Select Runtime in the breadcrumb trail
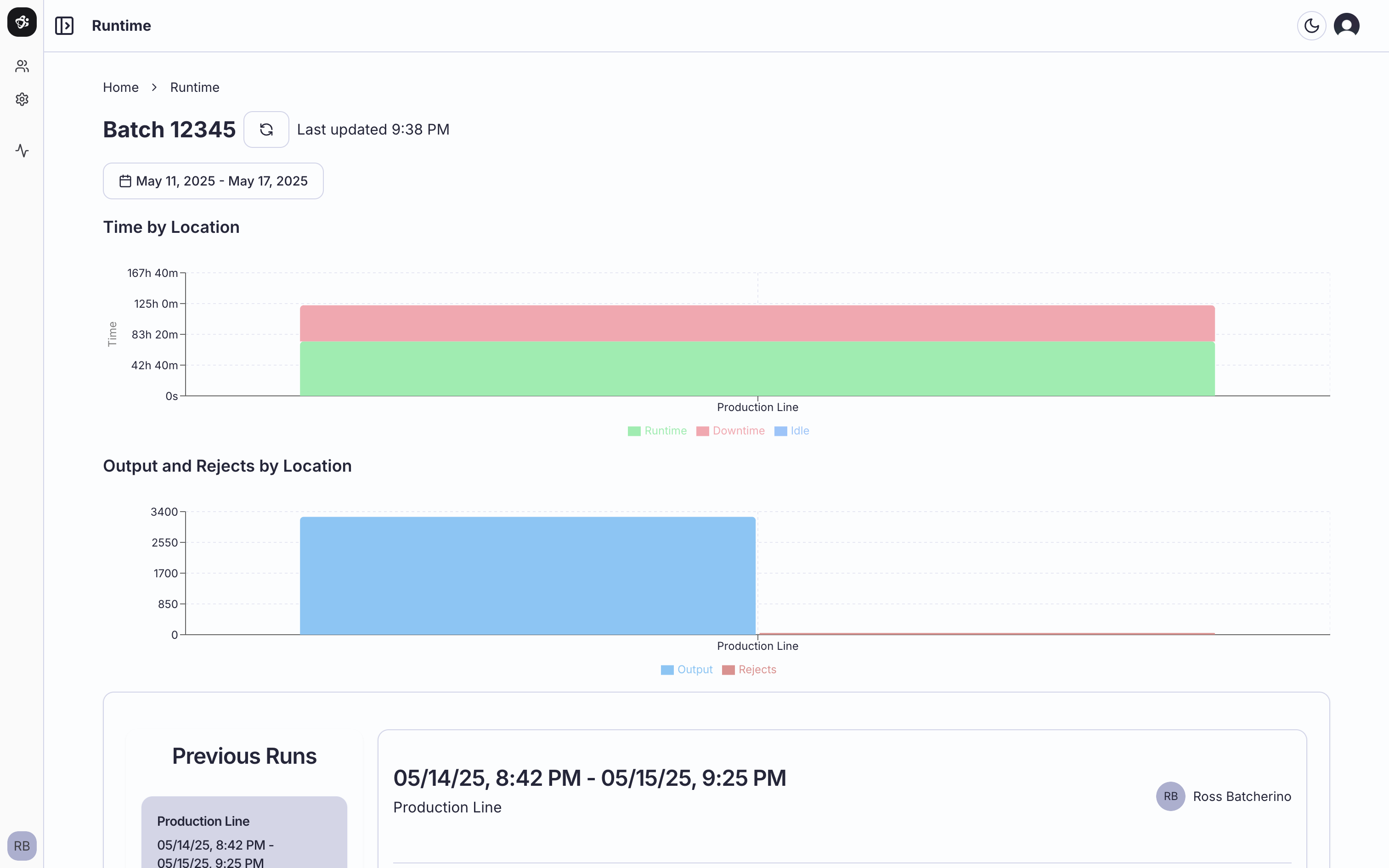 195,87
